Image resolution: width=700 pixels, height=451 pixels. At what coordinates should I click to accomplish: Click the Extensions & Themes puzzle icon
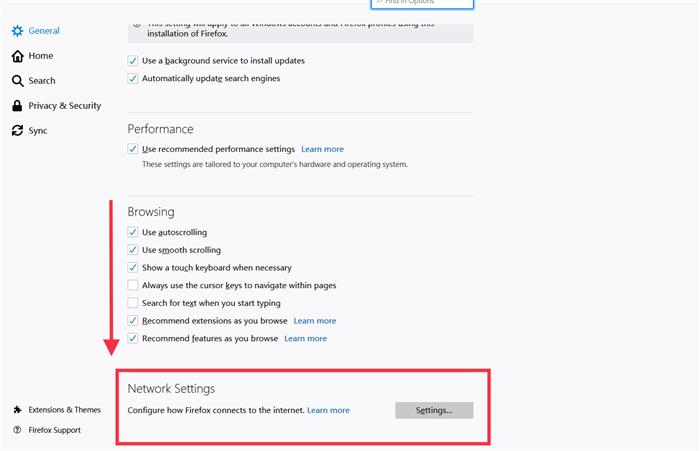point(17,409)
